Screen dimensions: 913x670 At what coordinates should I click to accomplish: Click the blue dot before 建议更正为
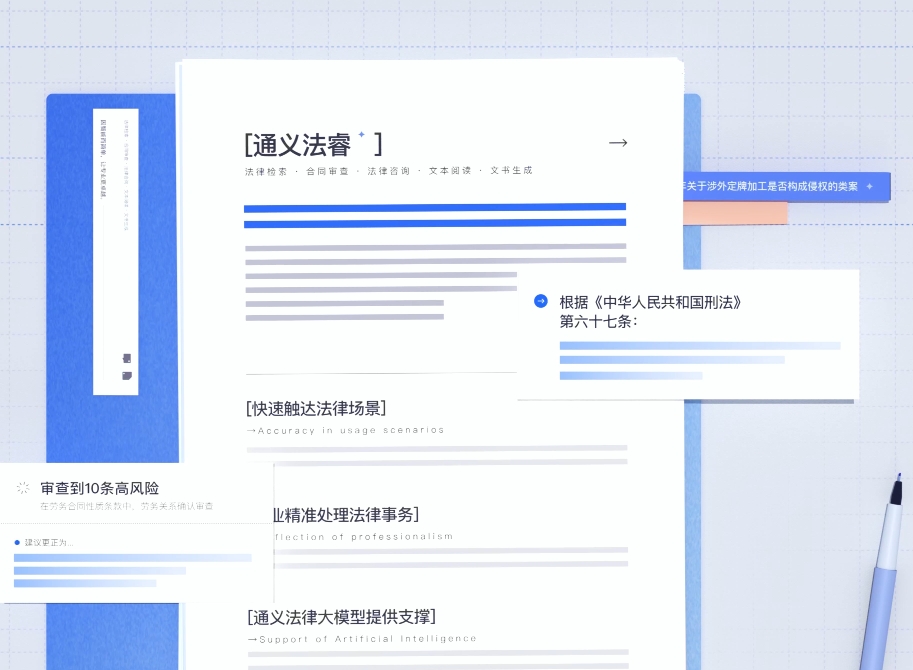click(x=17, y=543)
